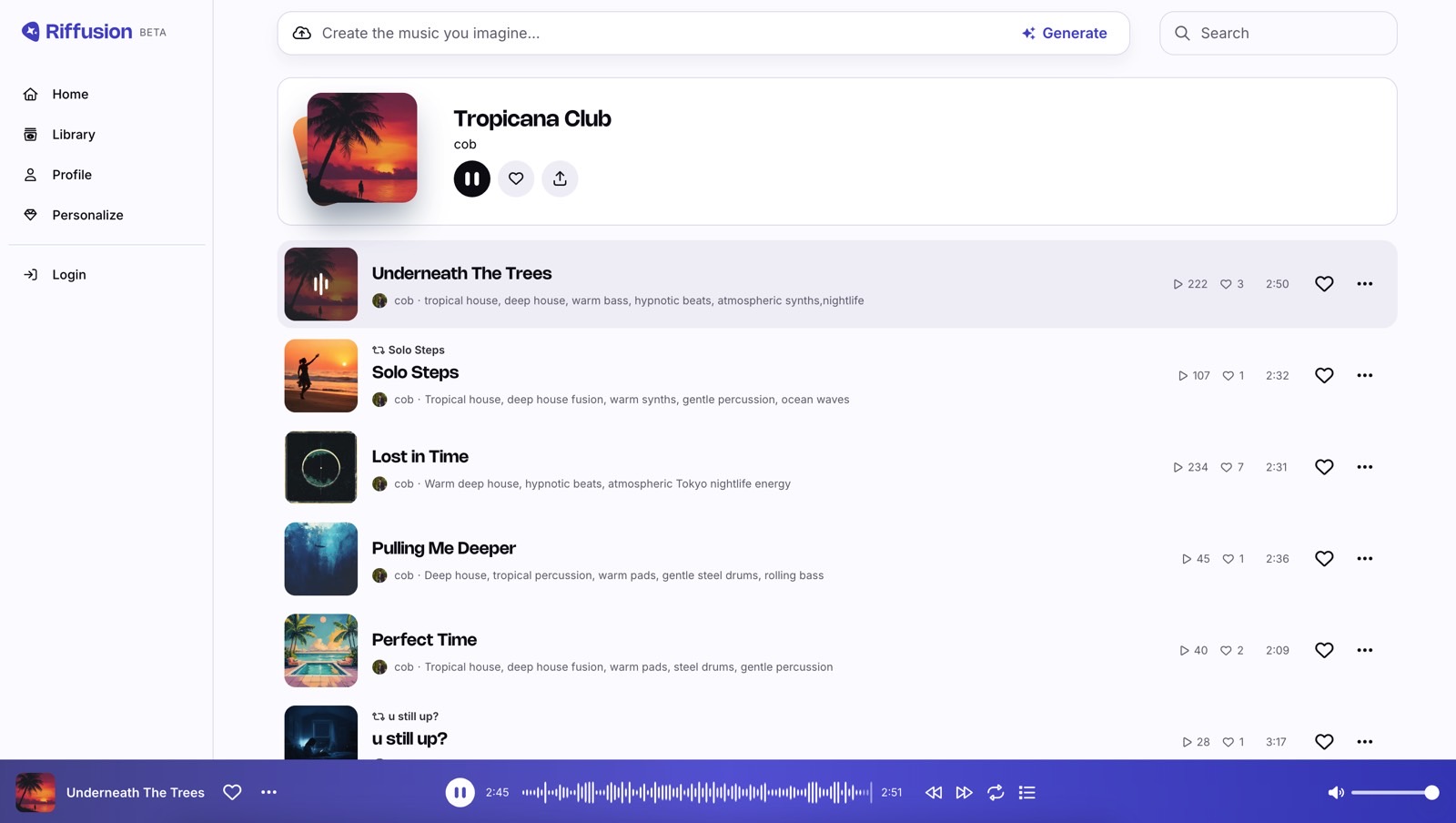Open more options for 'u still up?'

pyautogui.click(x=1365, y=742)
